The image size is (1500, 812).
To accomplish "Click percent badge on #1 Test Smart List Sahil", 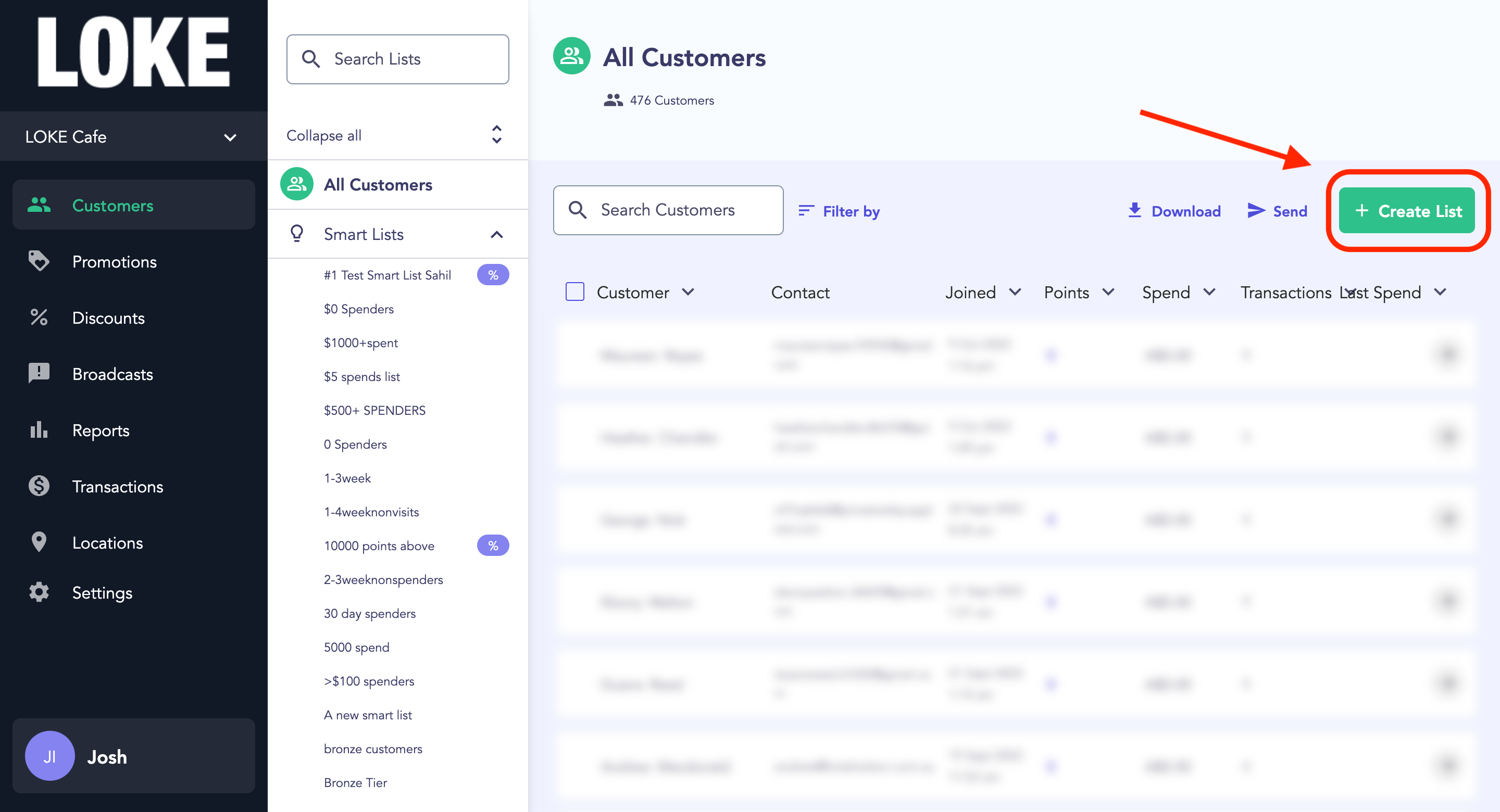I will click(x=493, y=275).
